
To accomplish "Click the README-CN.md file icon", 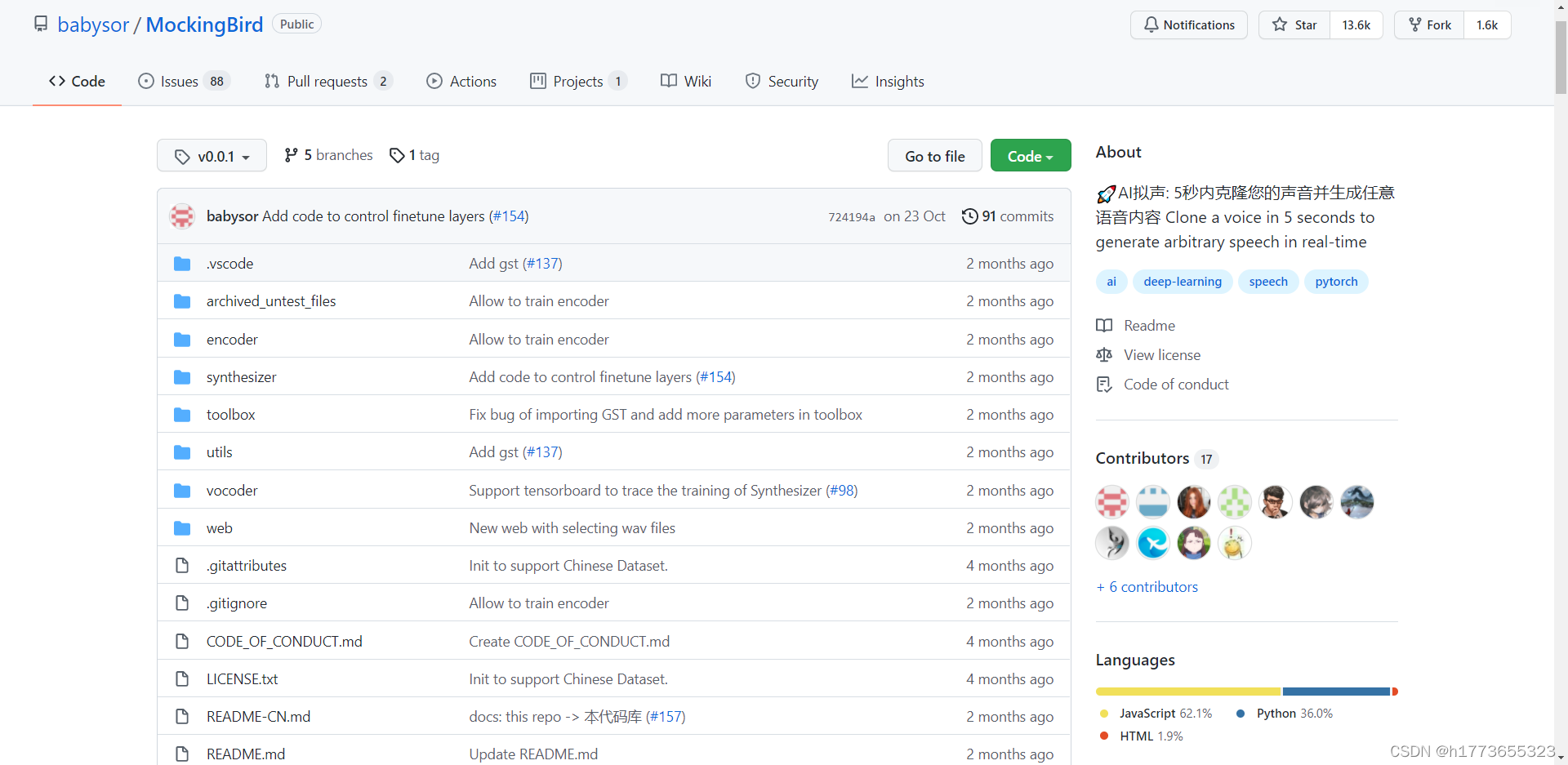I will coord(182,717).
